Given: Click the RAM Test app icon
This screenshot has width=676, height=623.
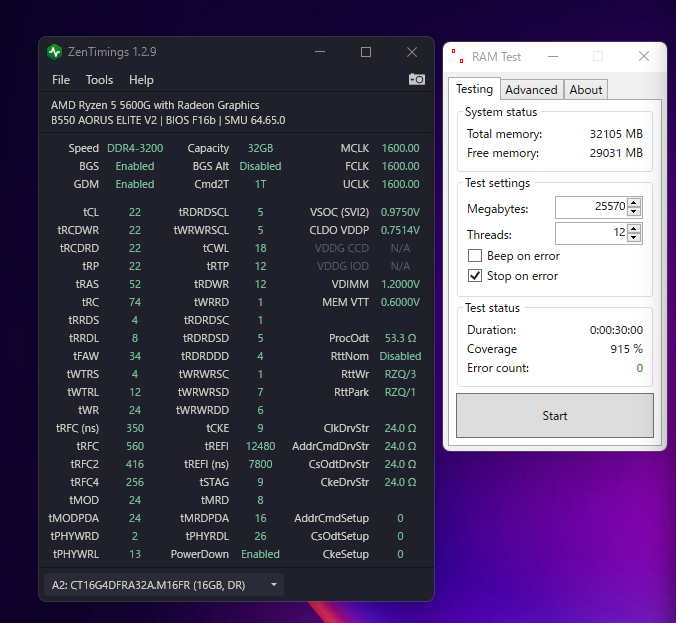Looking at the screenshot, I should coord(458,56).
